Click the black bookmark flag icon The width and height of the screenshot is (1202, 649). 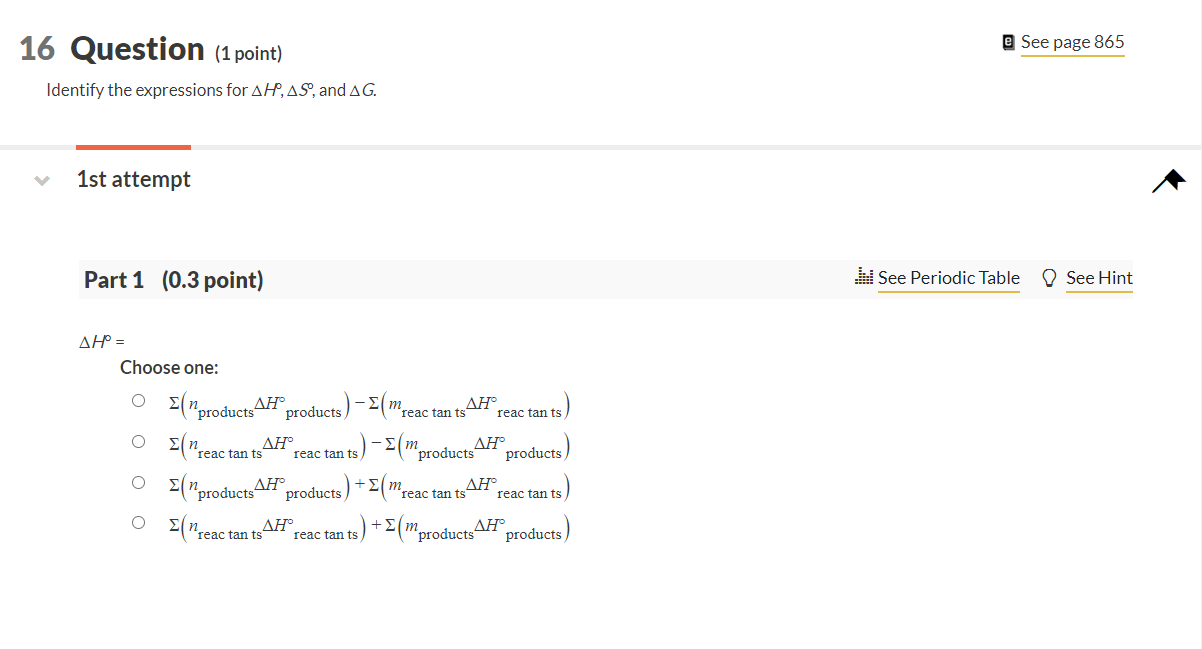tap(1168, 179)
